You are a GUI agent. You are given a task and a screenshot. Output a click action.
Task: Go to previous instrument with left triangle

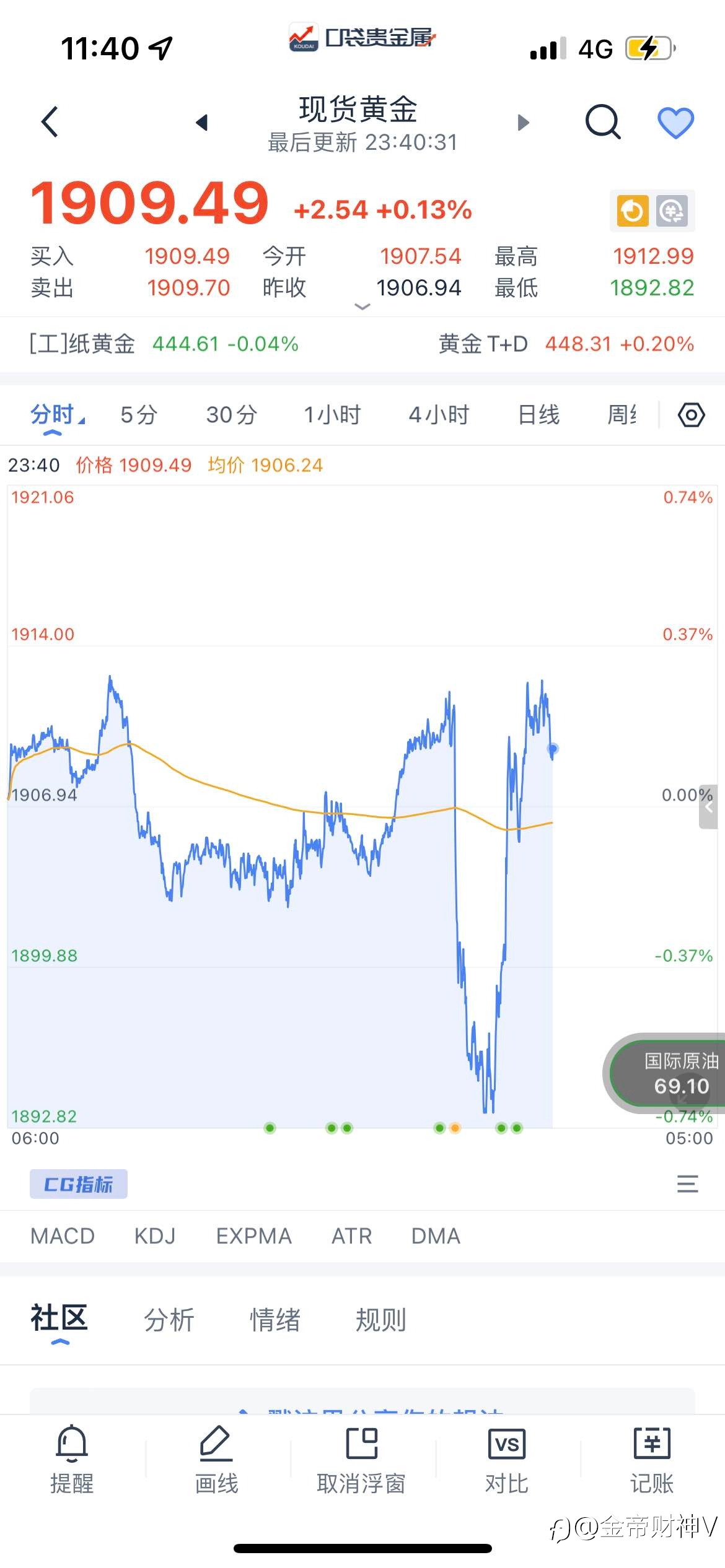[201, 122]
